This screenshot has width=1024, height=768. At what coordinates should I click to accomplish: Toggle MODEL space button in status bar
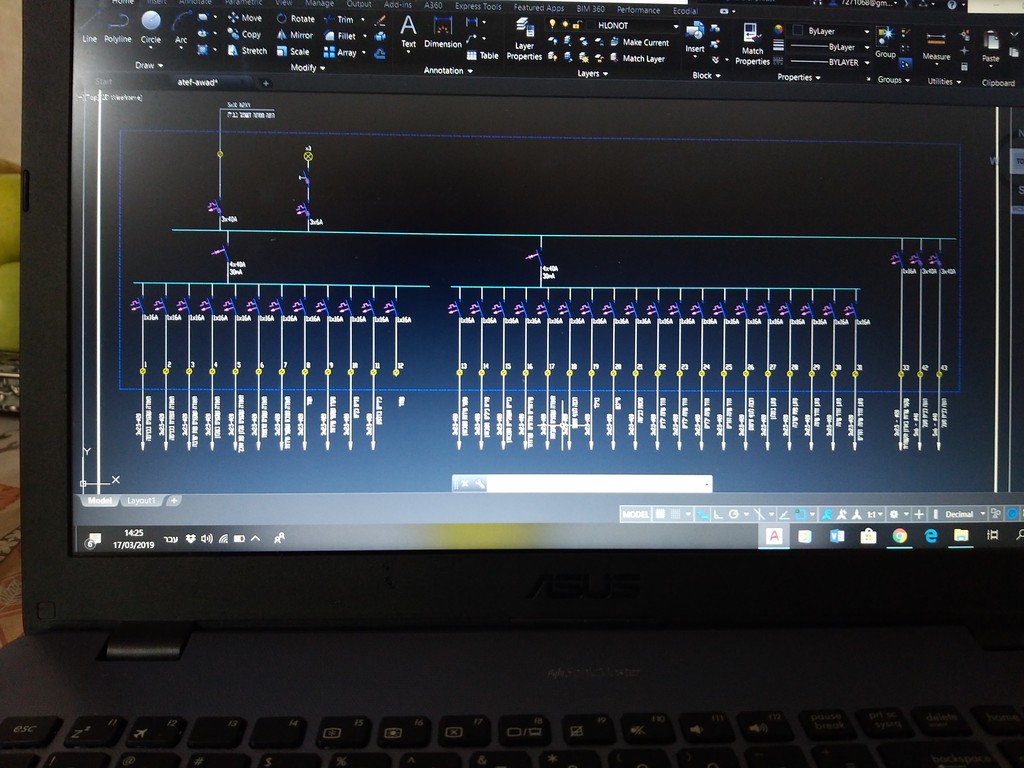(635, 514)
